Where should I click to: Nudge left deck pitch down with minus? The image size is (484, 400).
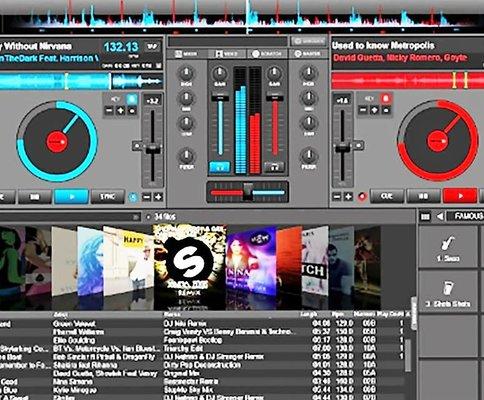click(x=146, y=197)
